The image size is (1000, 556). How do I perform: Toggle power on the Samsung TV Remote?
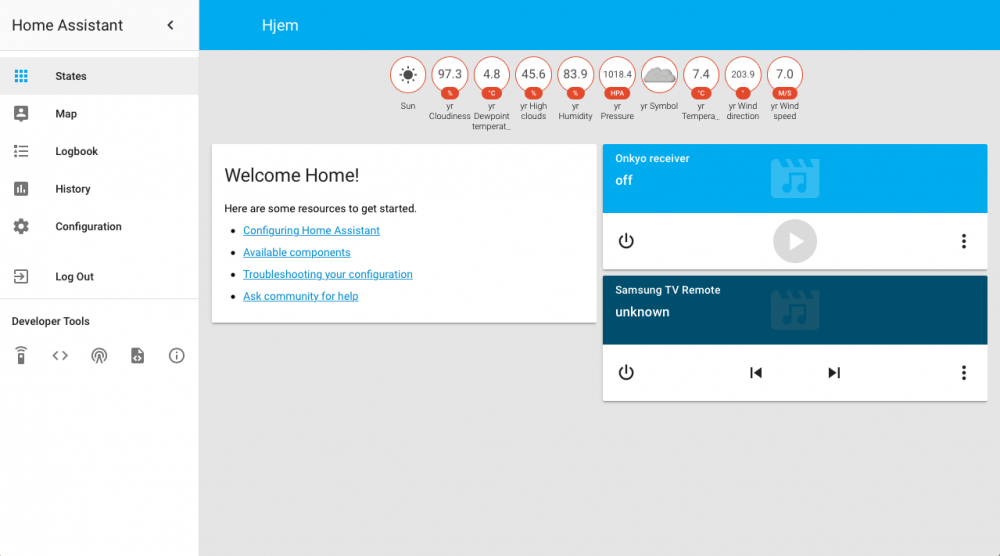(626, 373)
